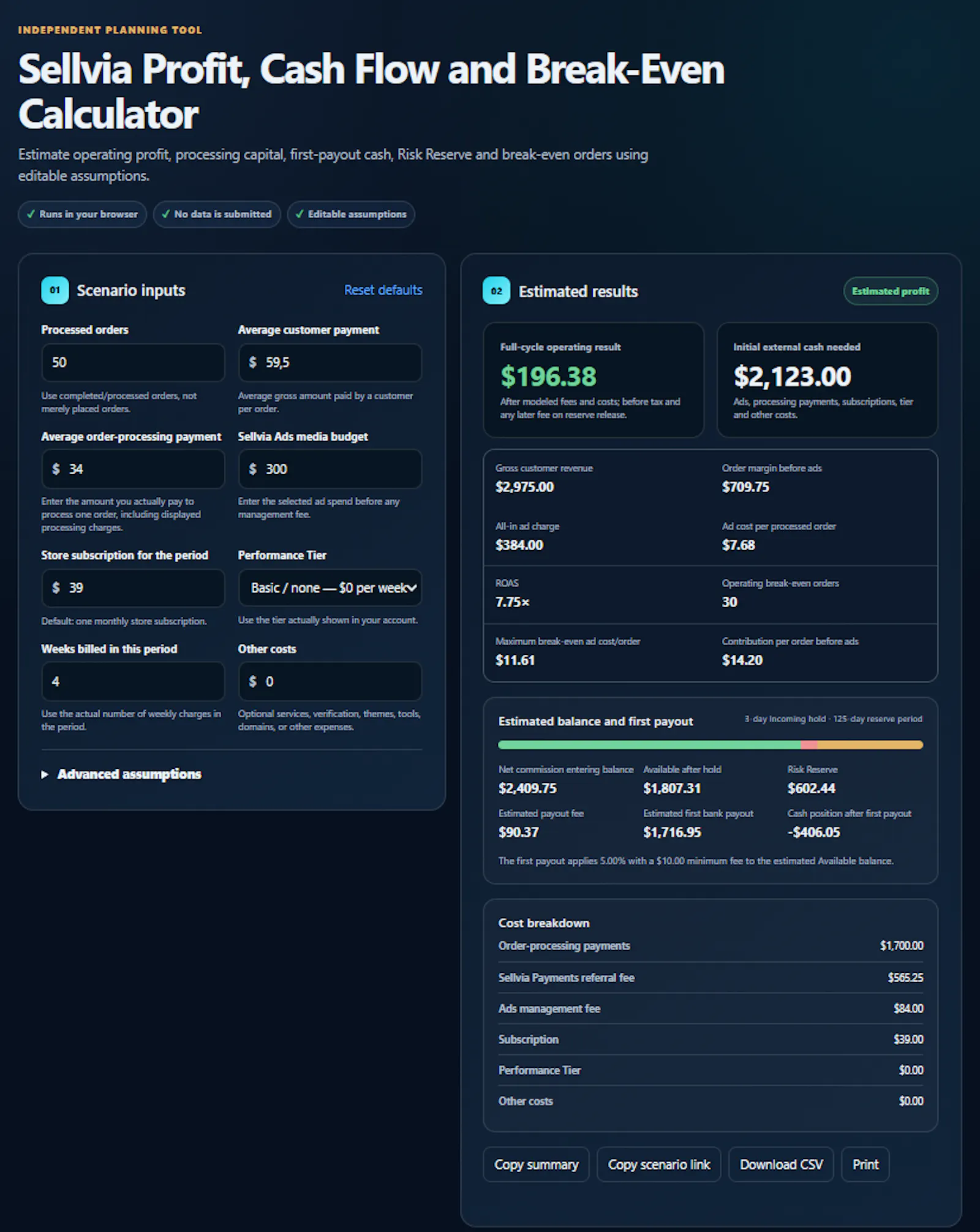Click the Available after hold value $1,807.31
980x1232 pixels.
672,788
